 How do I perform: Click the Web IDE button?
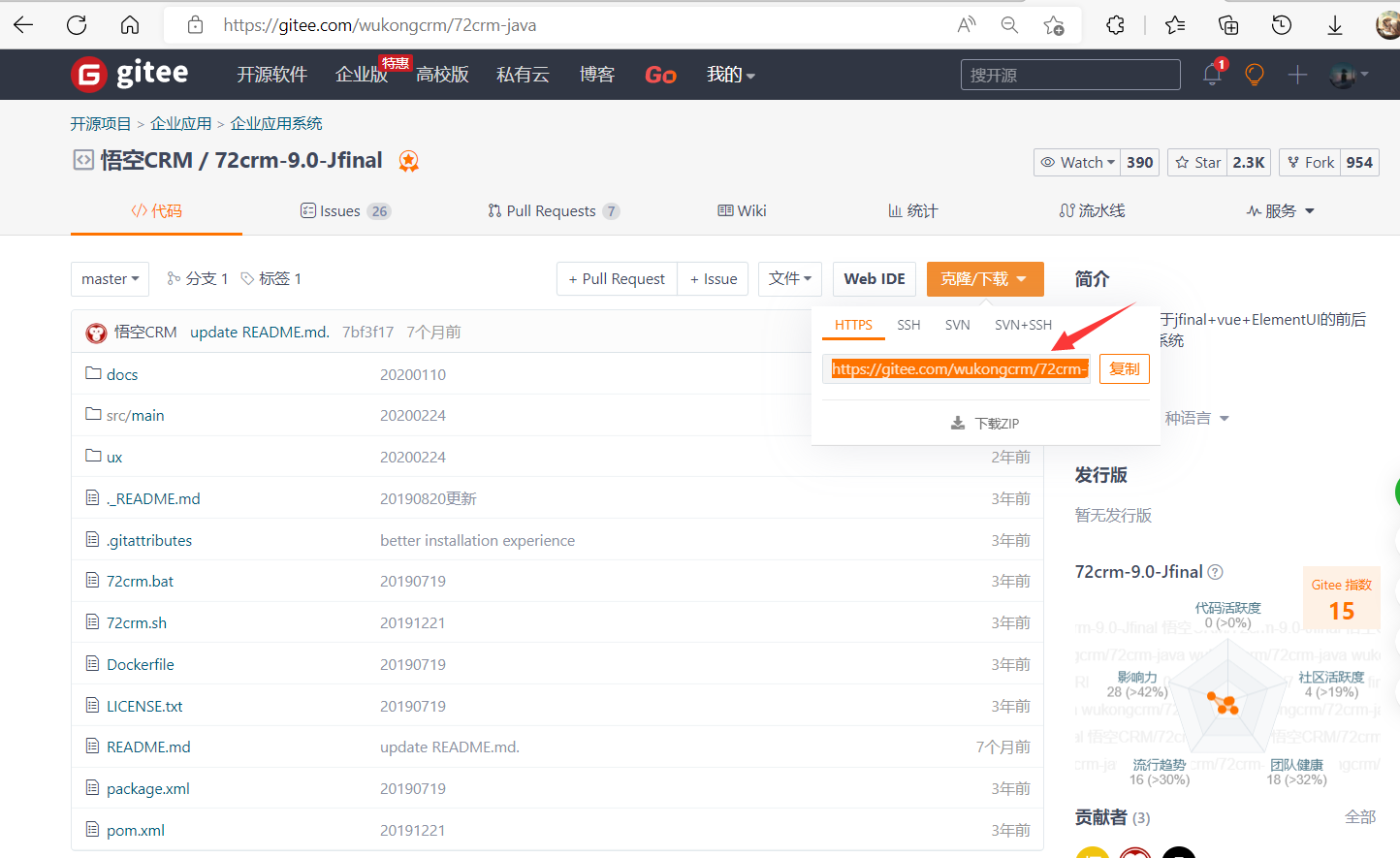point(875,279)
